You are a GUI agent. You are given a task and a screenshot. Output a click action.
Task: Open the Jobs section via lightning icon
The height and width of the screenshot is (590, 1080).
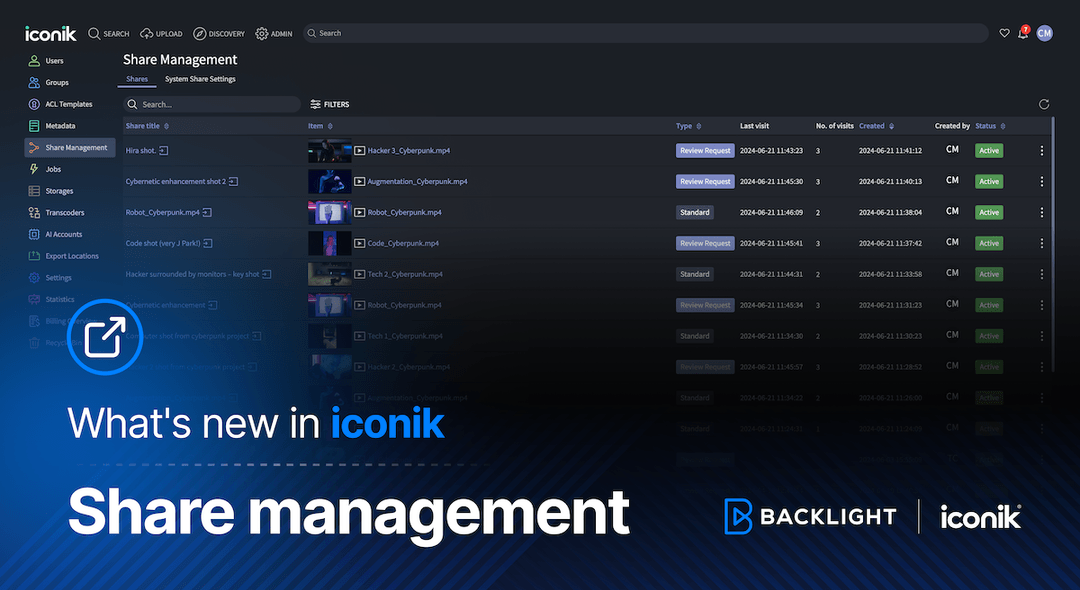click(32, 168)
